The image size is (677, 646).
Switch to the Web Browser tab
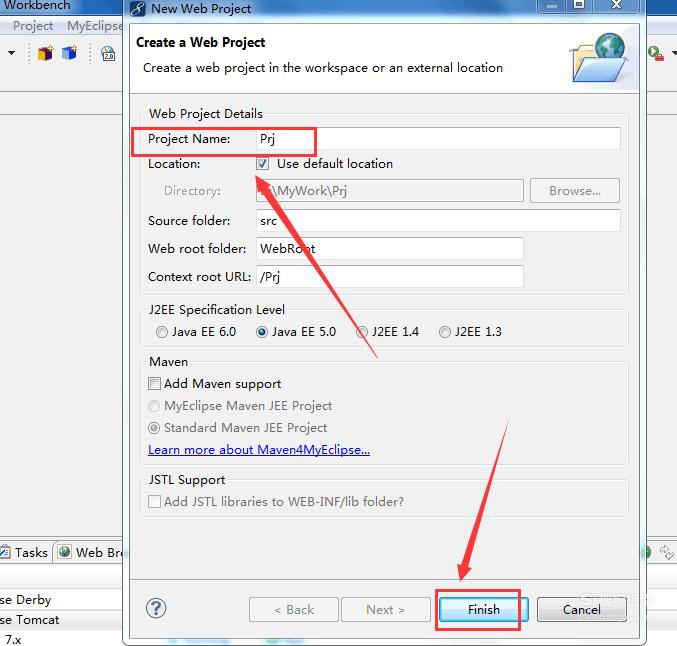(90, 552)
